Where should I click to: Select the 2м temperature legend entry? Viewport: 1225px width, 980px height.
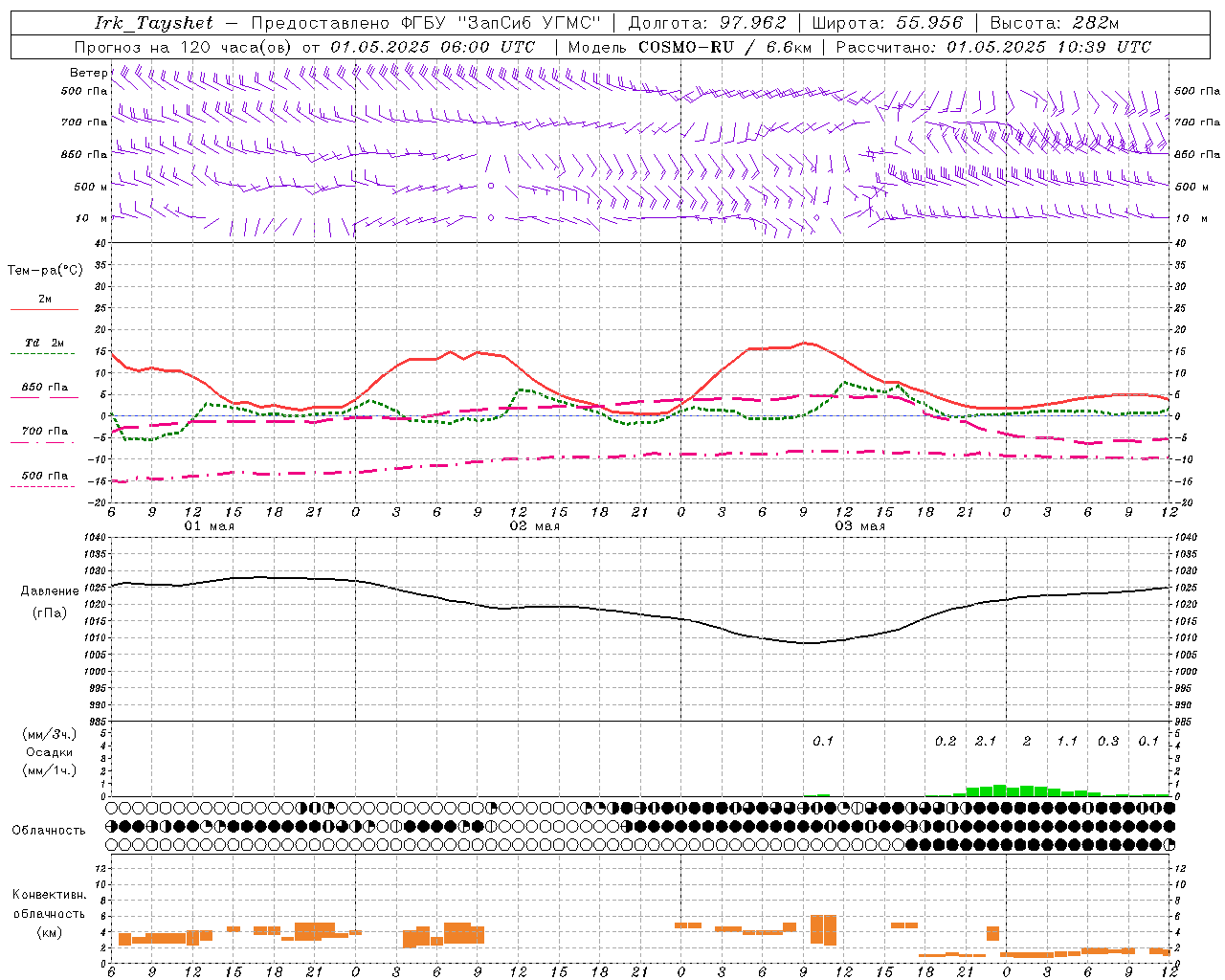tap(45, 299)
